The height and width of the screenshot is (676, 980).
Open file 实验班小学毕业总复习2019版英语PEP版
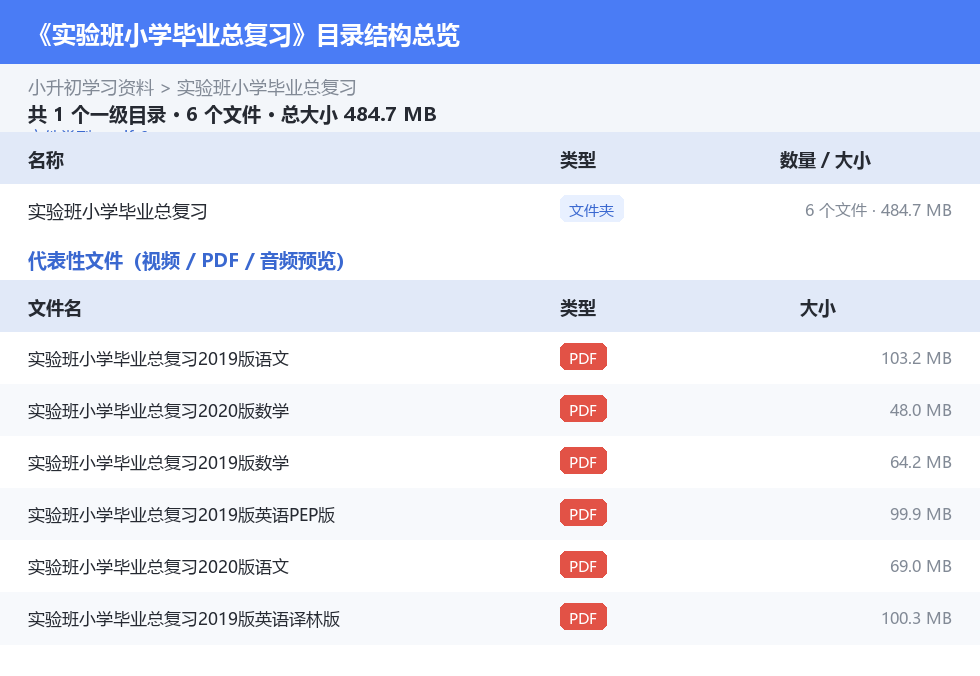coord(181,514)
